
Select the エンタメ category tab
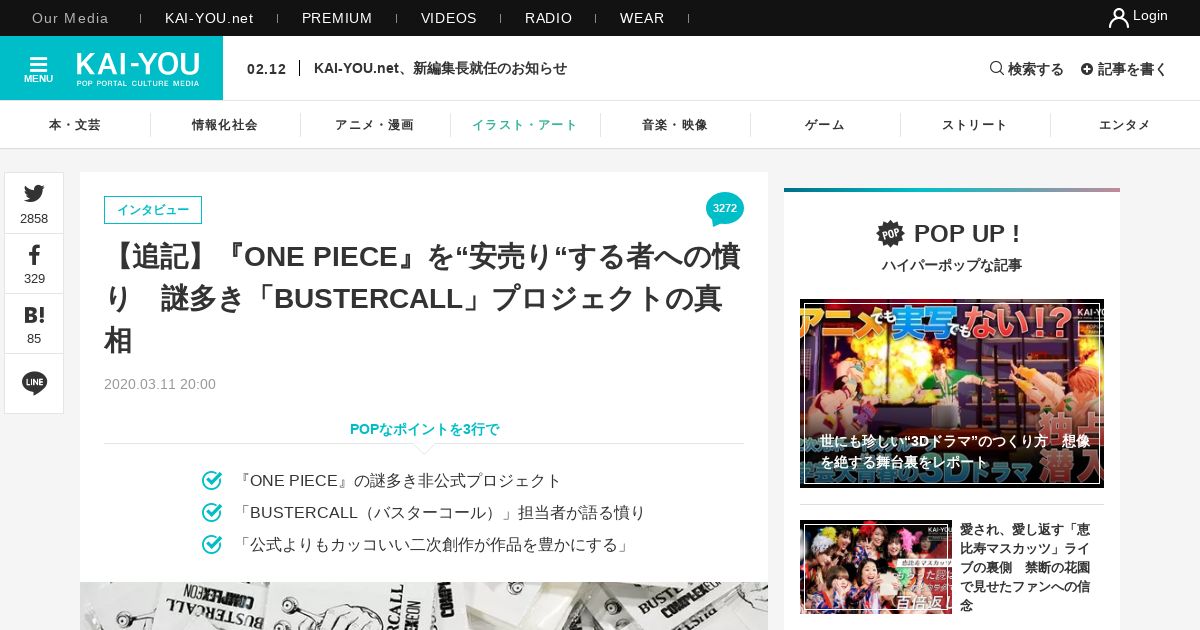pyautogui.click(x=1125, y=125)
